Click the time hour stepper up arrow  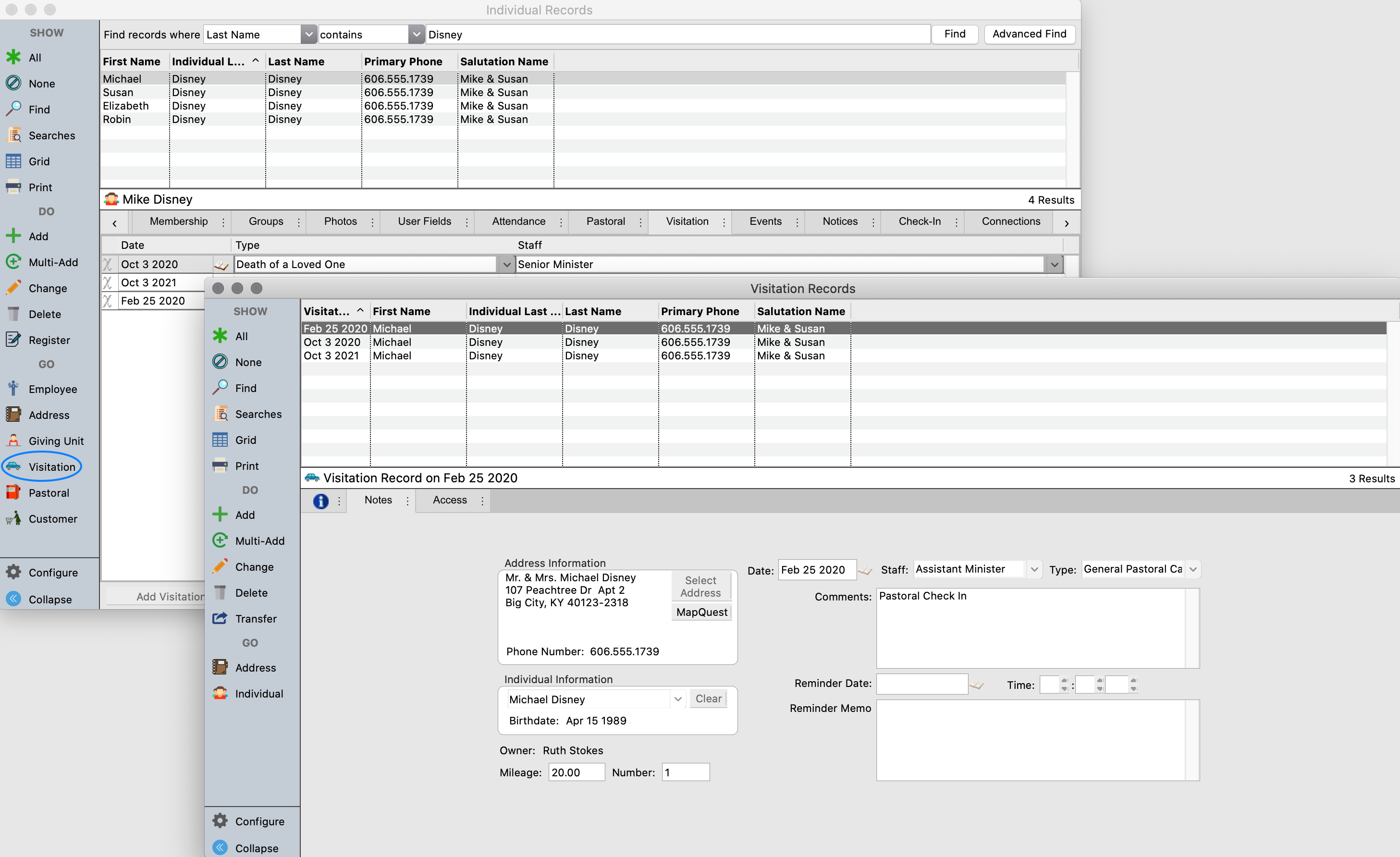pos(1064,680)
